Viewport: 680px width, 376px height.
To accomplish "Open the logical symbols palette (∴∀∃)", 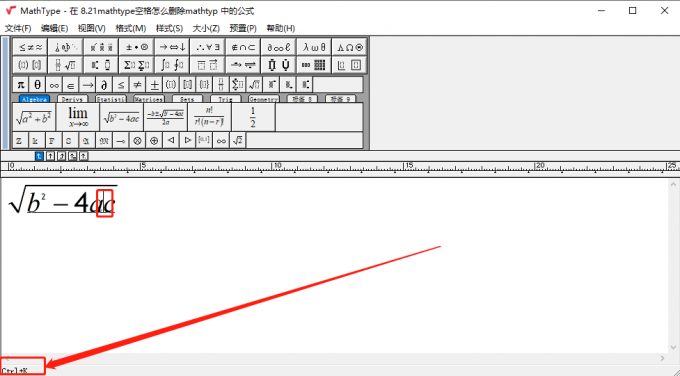I will point(207,47).
